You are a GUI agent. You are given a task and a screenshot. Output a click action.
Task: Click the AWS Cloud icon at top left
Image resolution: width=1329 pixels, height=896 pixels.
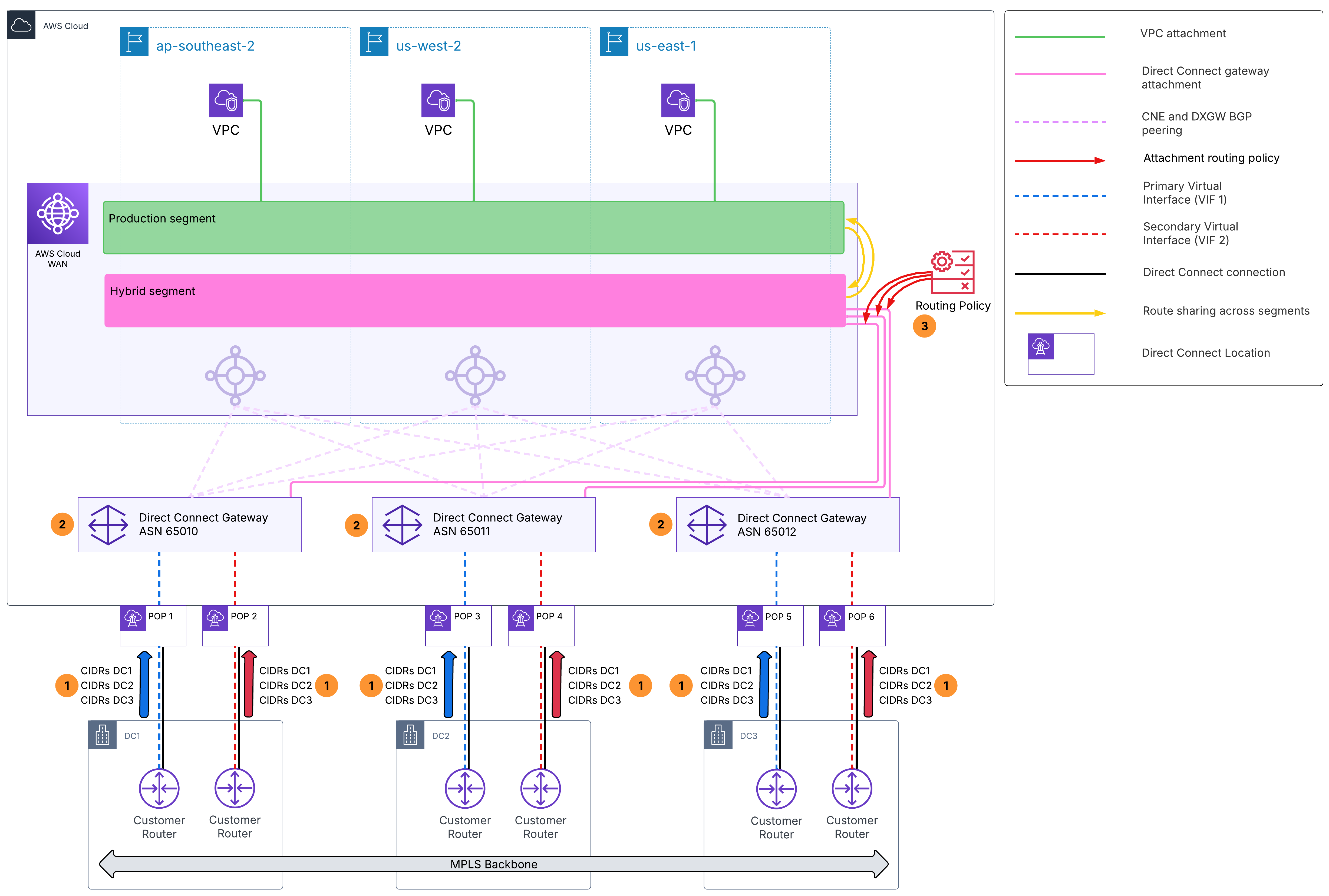(21, 25)
